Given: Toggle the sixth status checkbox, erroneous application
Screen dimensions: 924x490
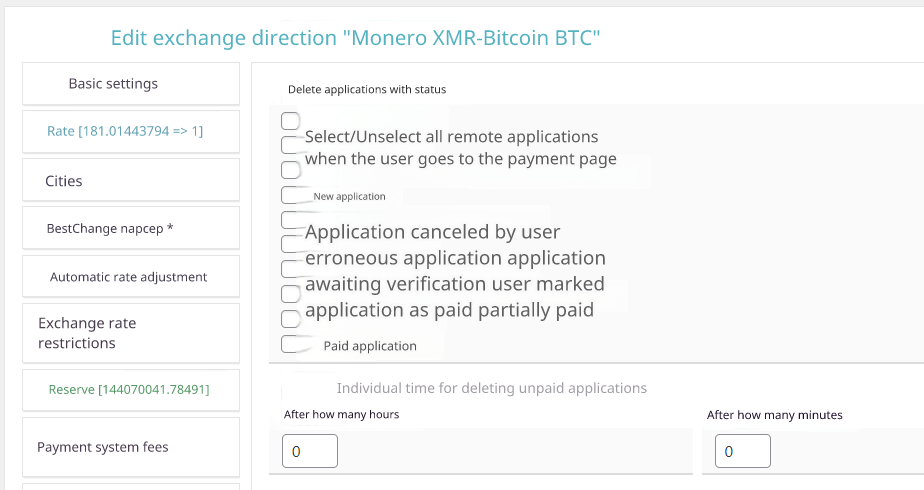Looking at the screenshot, I should click(x=291, y=244).
